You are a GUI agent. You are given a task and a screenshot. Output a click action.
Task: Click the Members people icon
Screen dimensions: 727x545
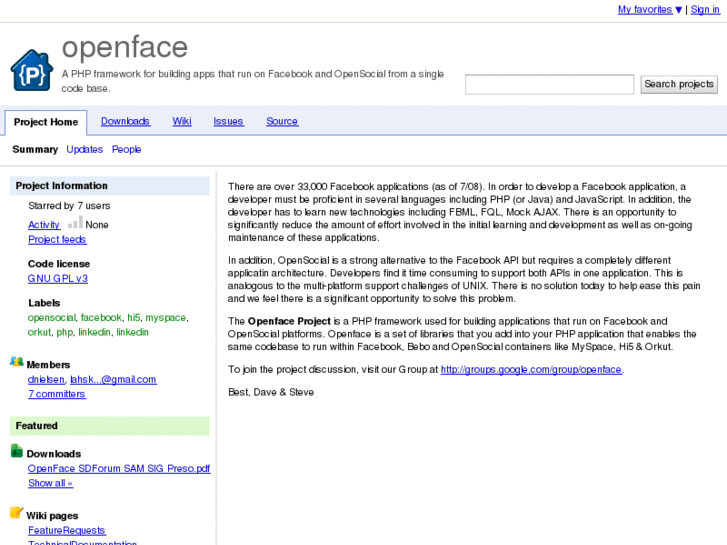coord(17,362)
